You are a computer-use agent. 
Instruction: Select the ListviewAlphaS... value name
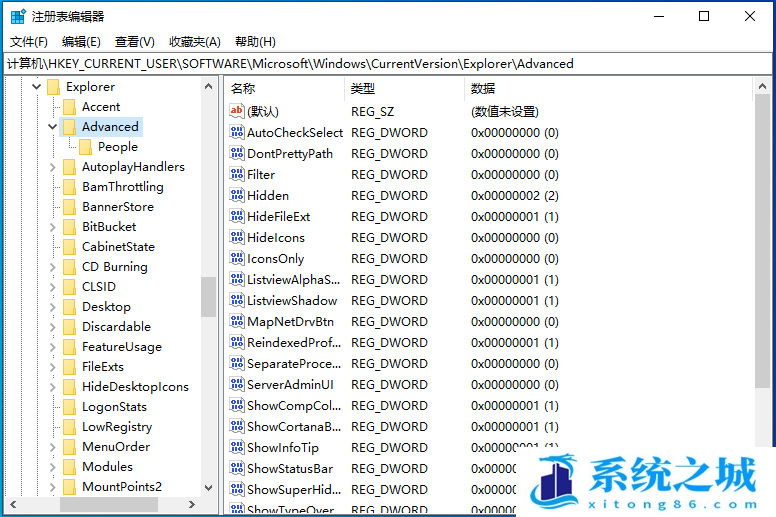pos(293,280)
